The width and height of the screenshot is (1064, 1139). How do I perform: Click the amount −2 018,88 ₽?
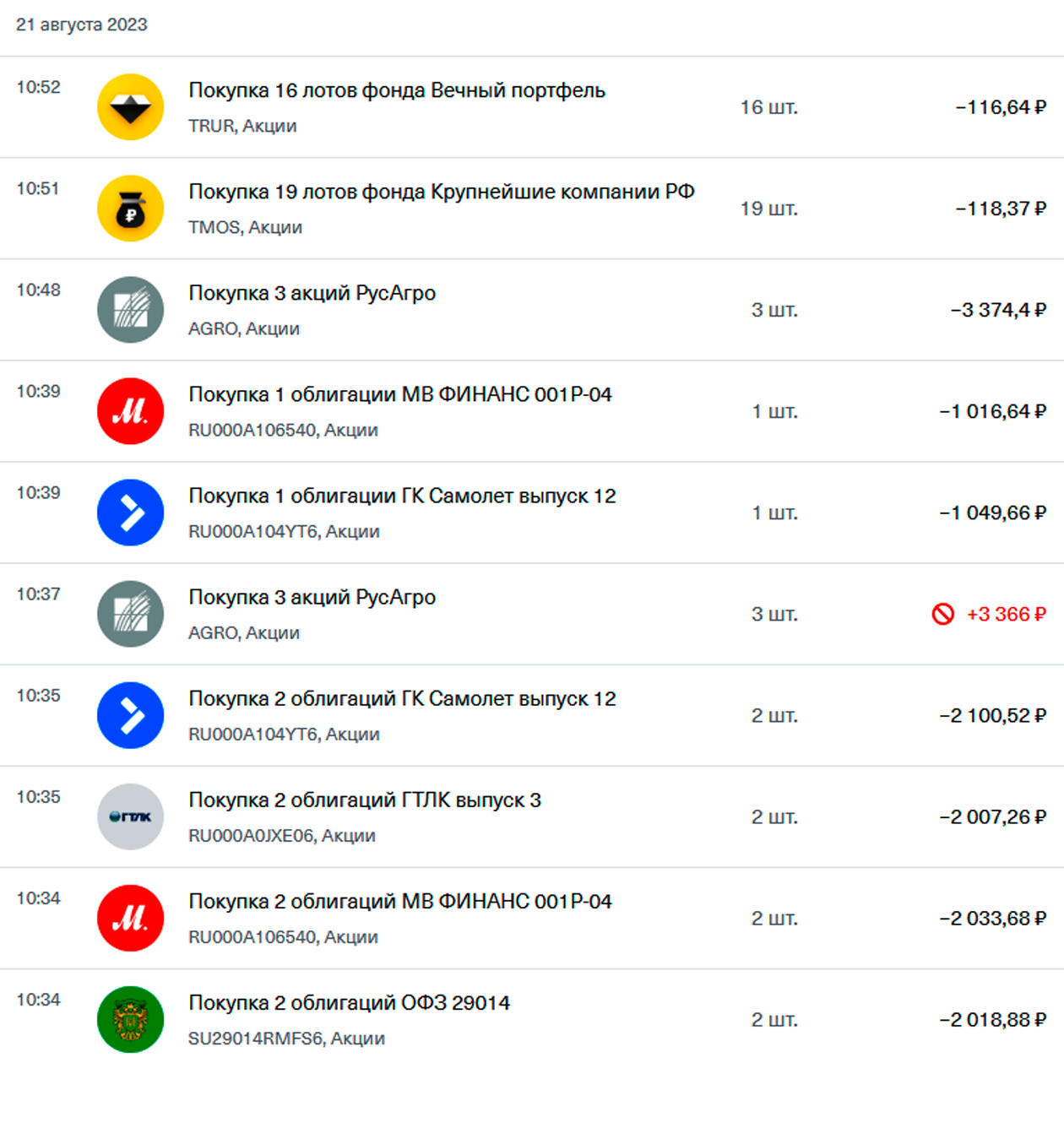993,1019
